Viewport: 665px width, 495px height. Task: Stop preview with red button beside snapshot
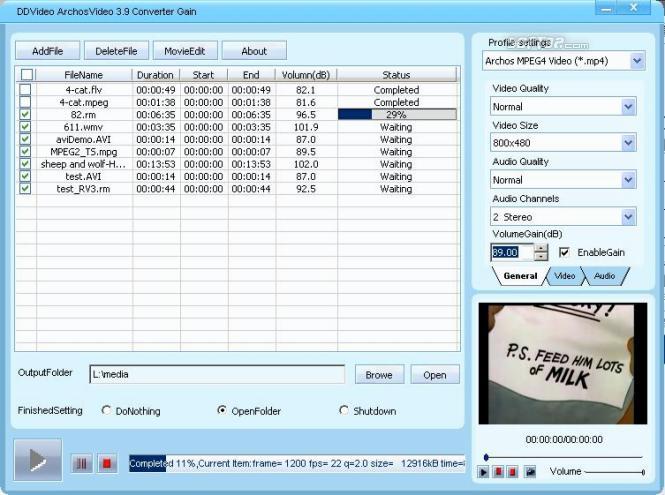[512, 472]
